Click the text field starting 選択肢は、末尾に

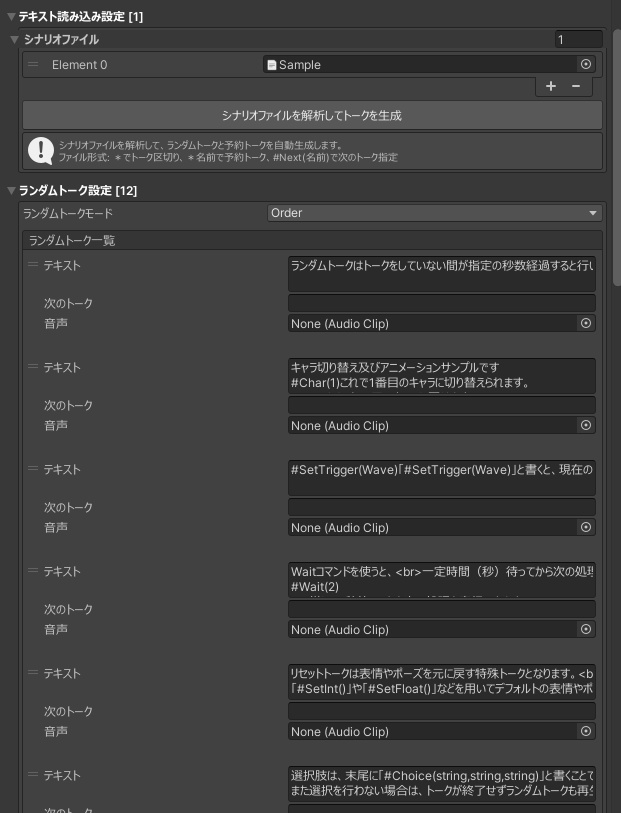[442, 783]
